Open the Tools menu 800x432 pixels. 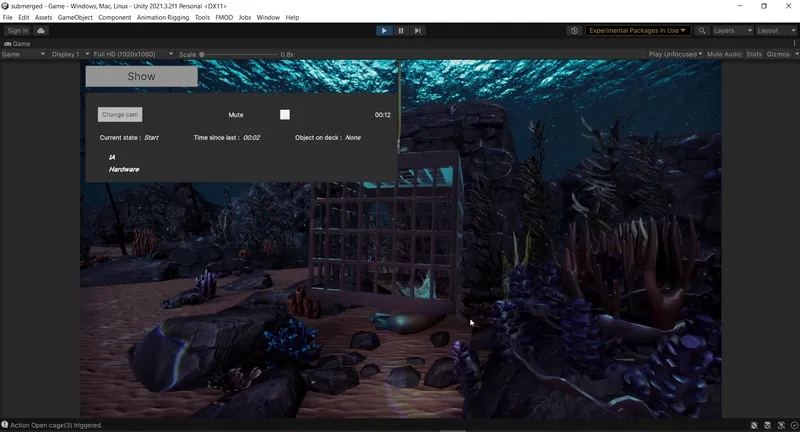(202, 17)
